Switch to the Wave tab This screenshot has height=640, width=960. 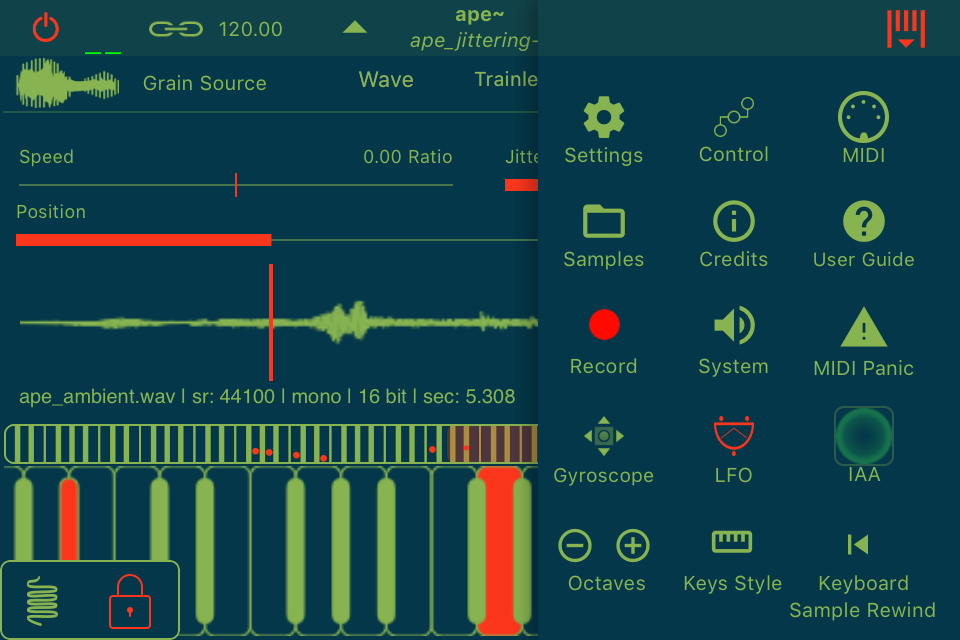click(386, 80)
